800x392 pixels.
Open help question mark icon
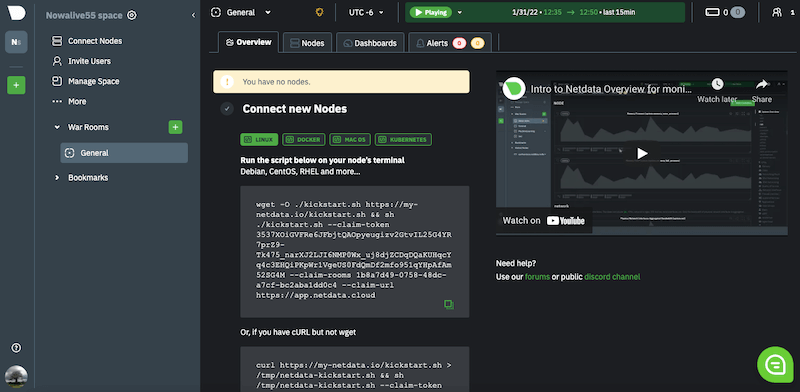point(16,348)
